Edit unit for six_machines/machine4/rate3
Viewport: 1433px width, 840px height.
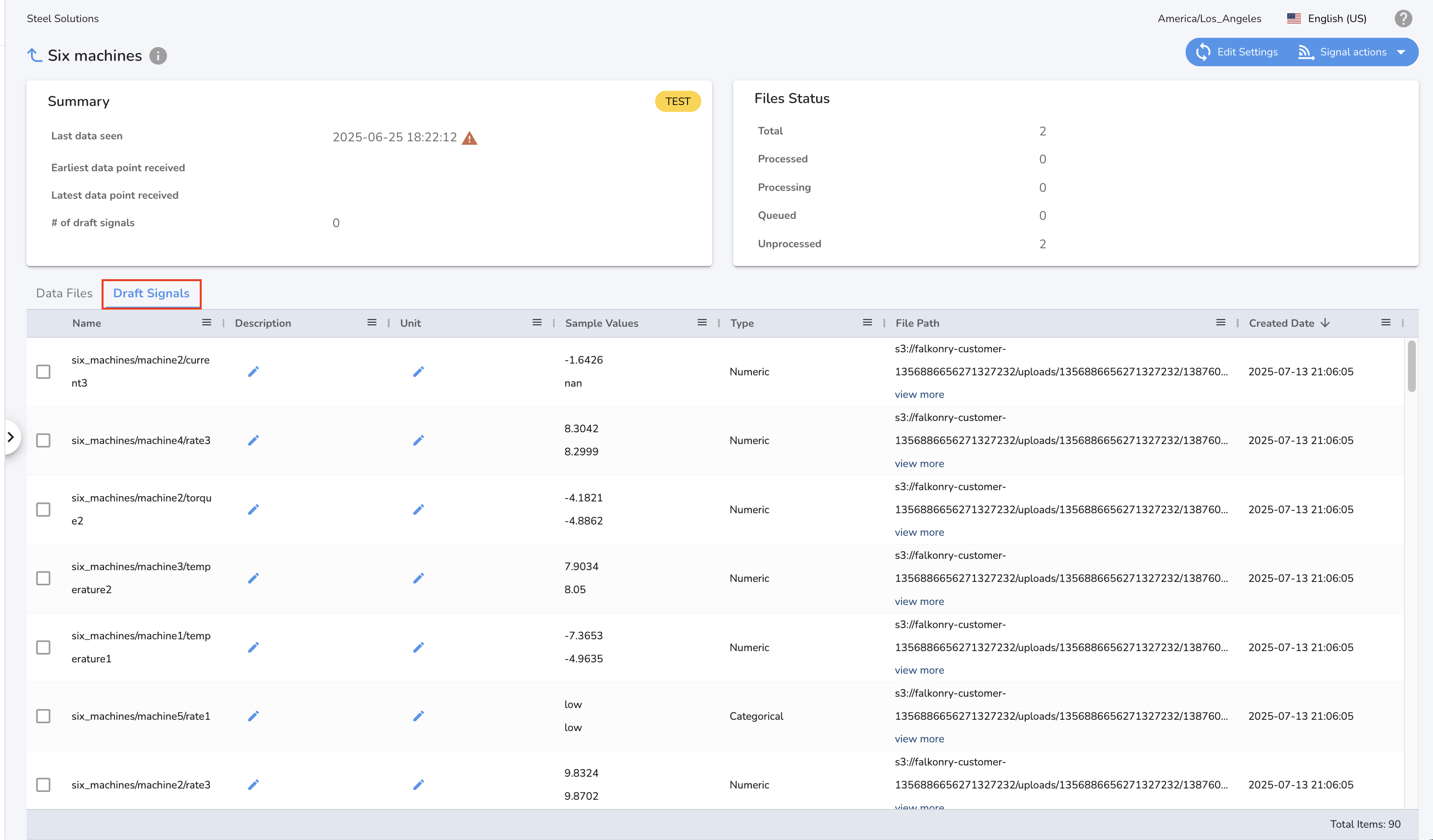coord(419,440)
